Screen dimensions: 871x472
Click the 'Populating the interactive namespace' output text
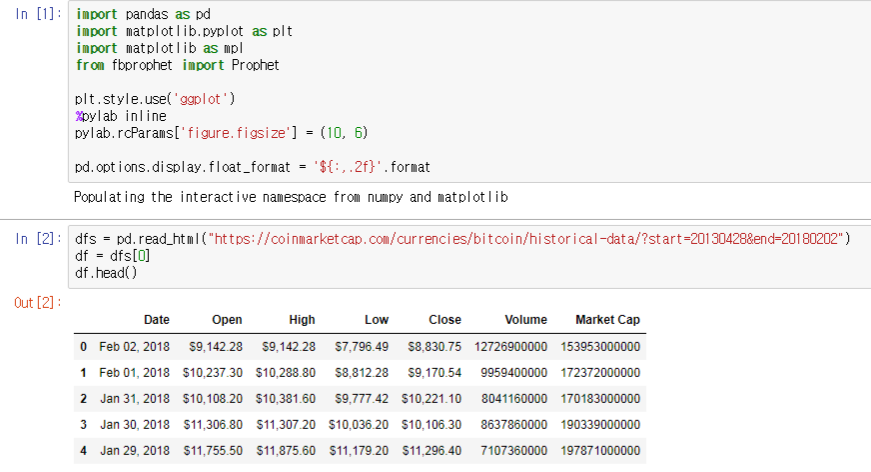tap(290, 197)
